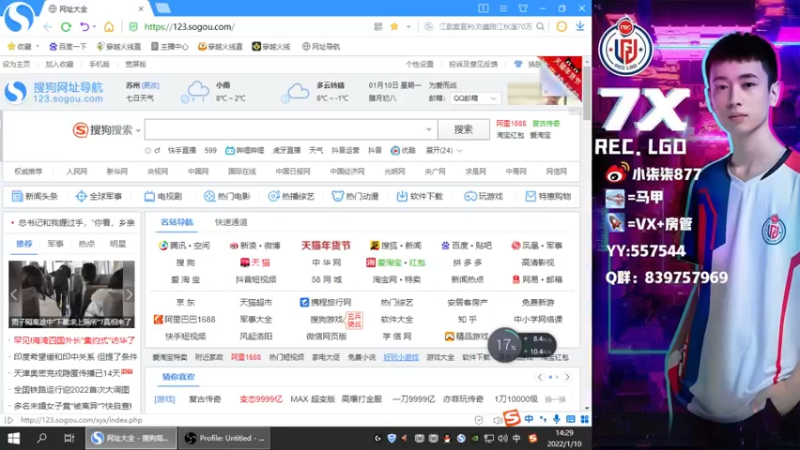The height and width of the screenshot is (450, 800).
Task: Go to the browser home page icon
Action: click(109, 27)
